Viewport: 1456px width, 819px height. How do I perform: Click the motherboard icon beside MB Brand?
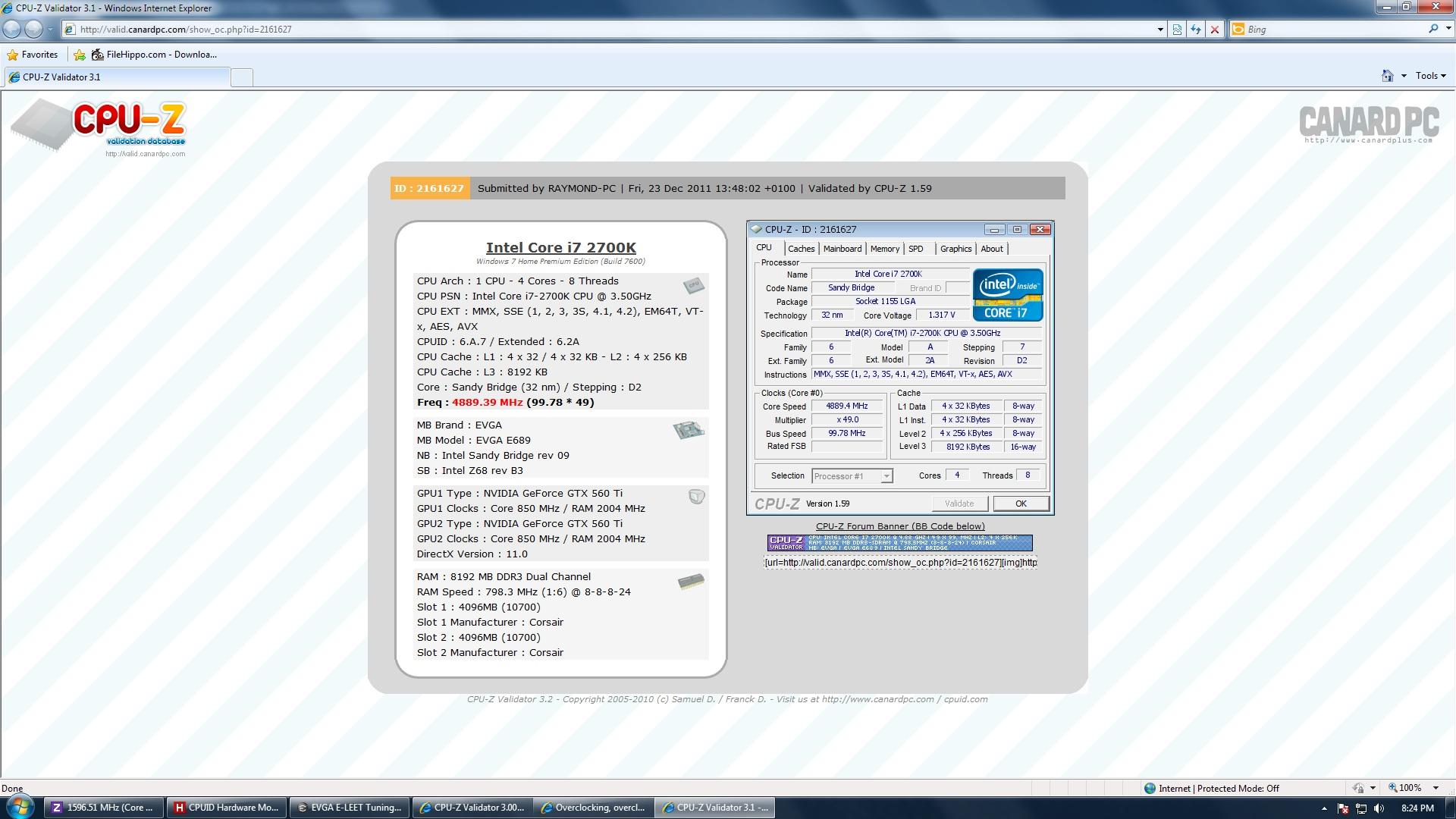(689, 431)
